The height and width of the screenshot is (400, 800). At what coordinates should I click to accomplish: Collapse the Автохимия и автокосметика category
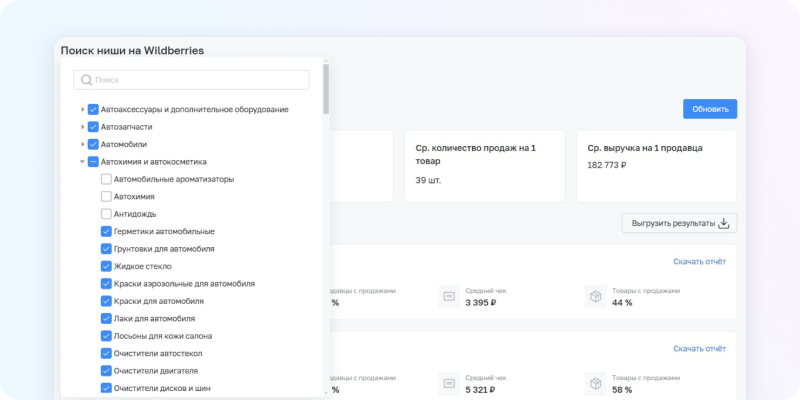(82, 161)
